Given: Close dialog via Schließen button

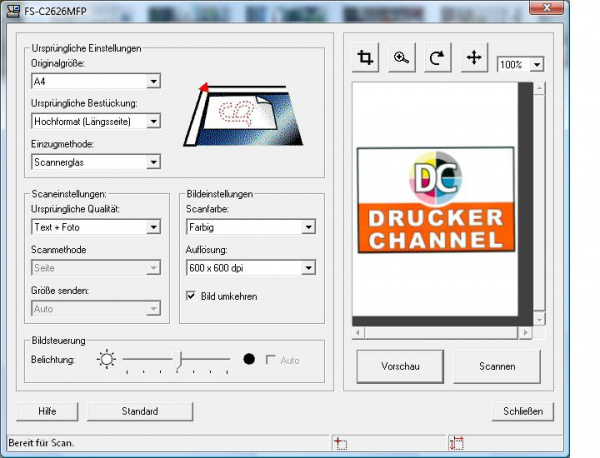Looking at the screenshot, I should pos(523,411).
